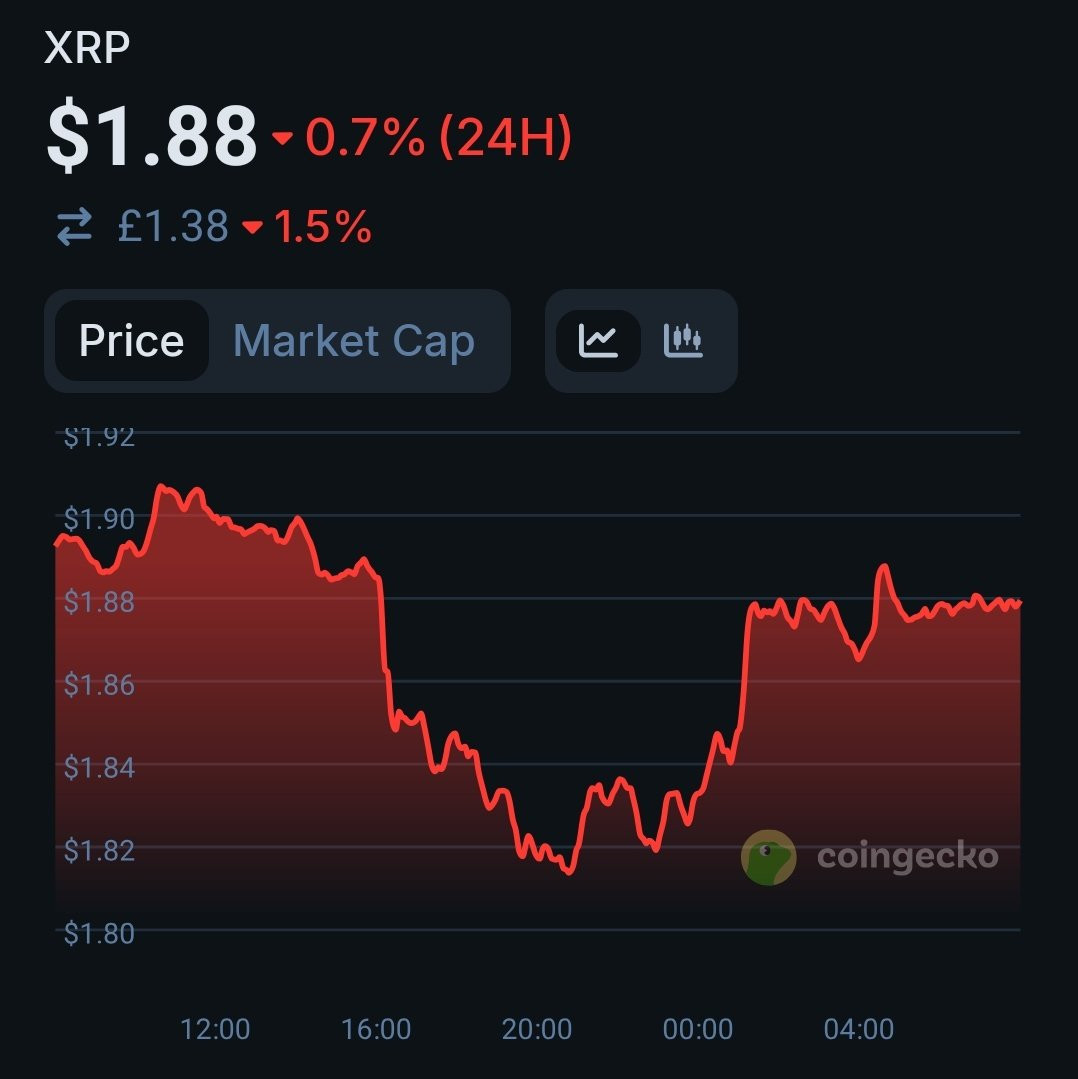Click the 16:00 time axis label
Image resolution: width=1078 pixels, height=1079 pixels.
pos(376,1029)
